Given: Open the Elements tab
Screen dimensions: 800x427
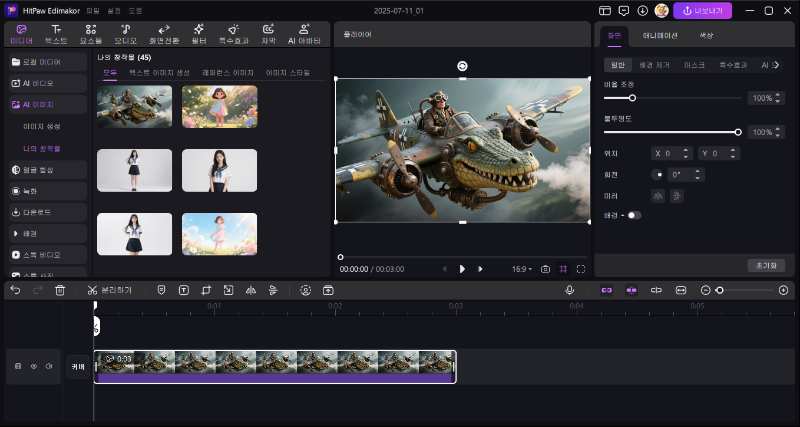Looking at the screenshot, I should (91, 34).
